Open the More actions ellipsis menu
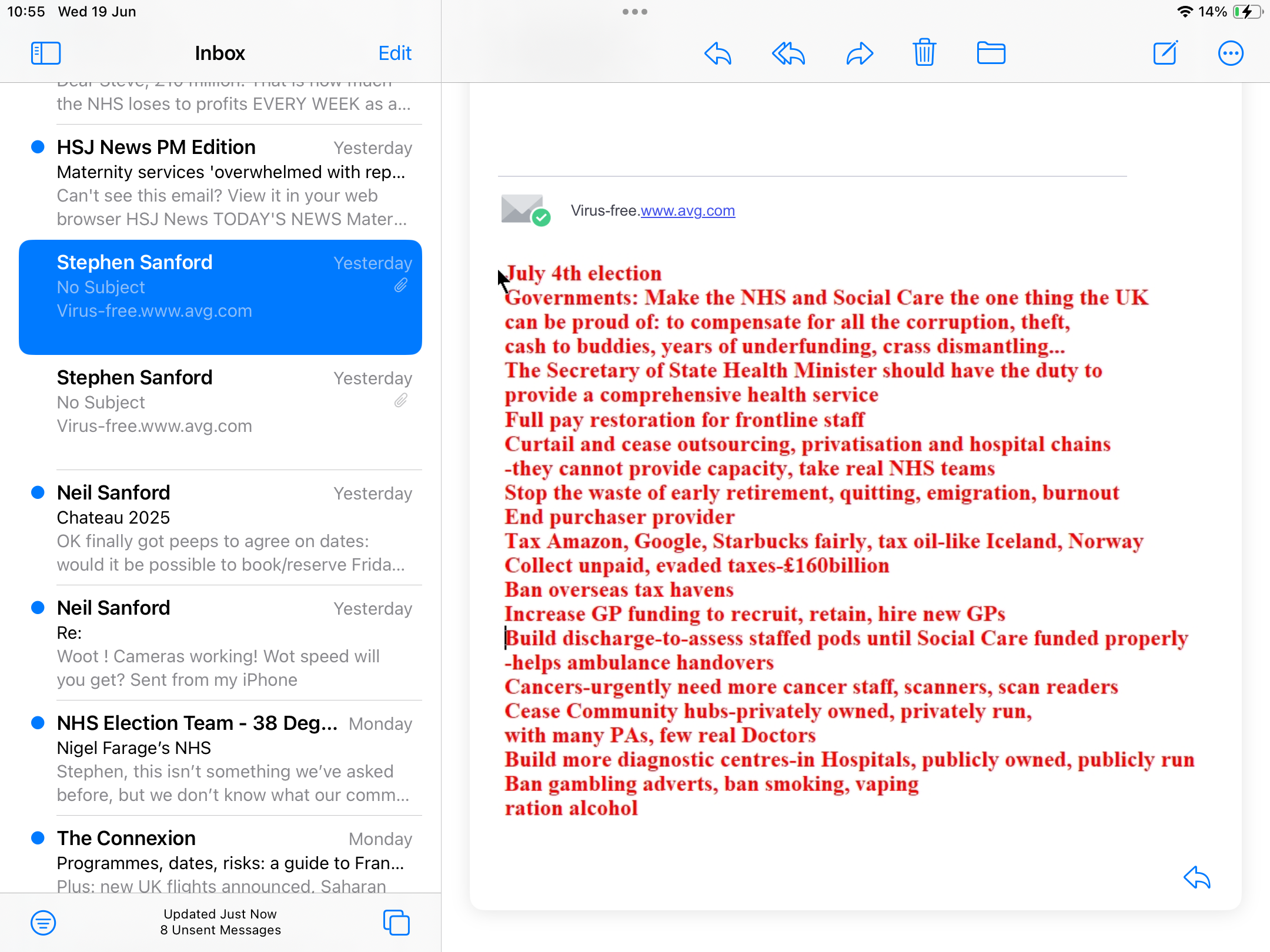The image size is (1270, 952). coord(1230,53)
